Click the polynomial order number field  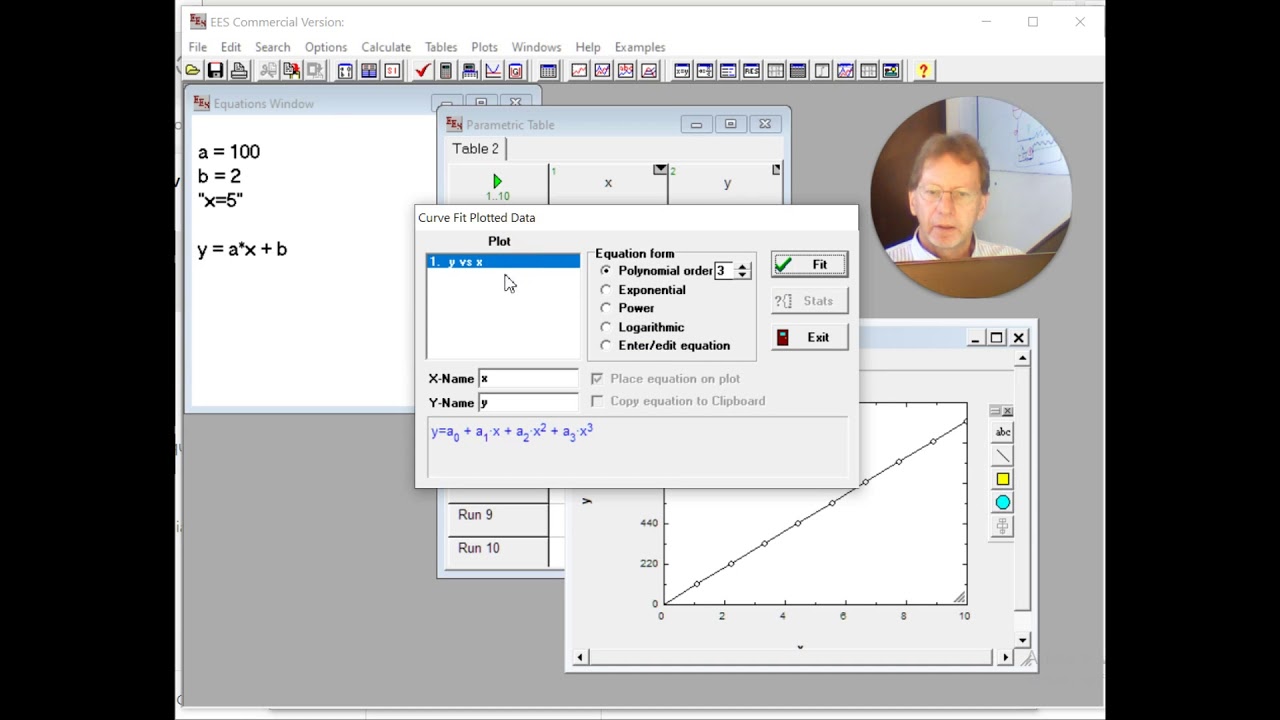tap(723, 271)
